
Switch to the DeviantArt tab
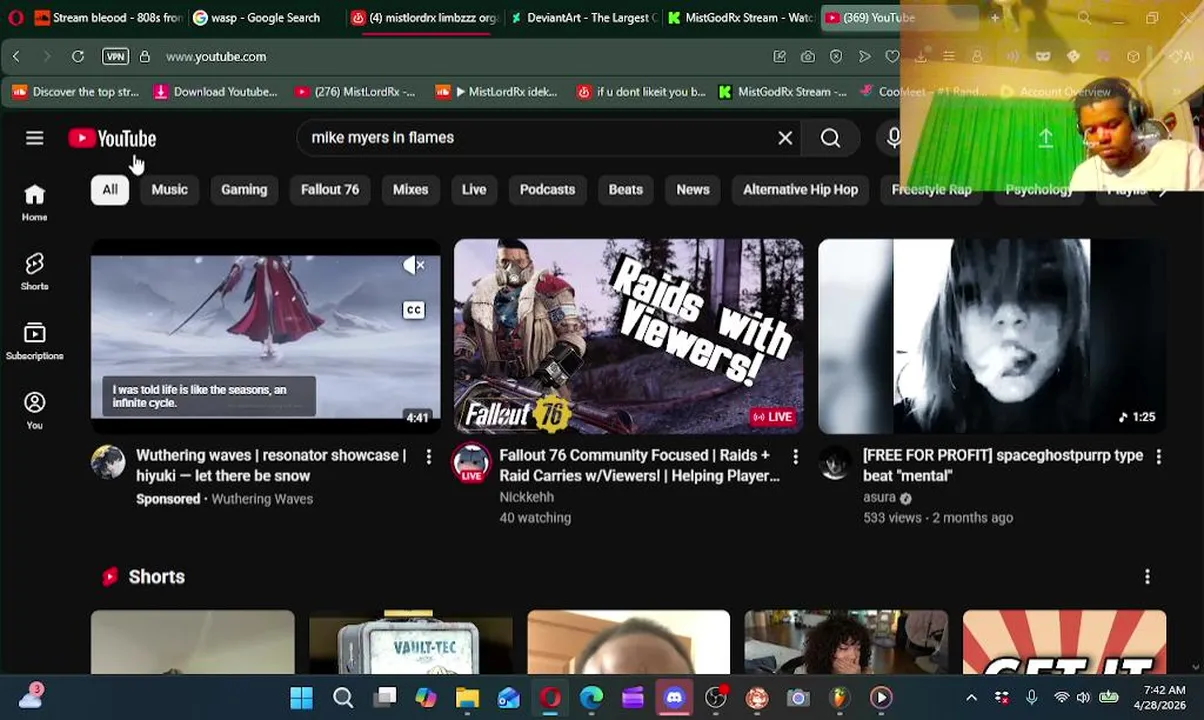pyautogui.click(x=583, y=18)
